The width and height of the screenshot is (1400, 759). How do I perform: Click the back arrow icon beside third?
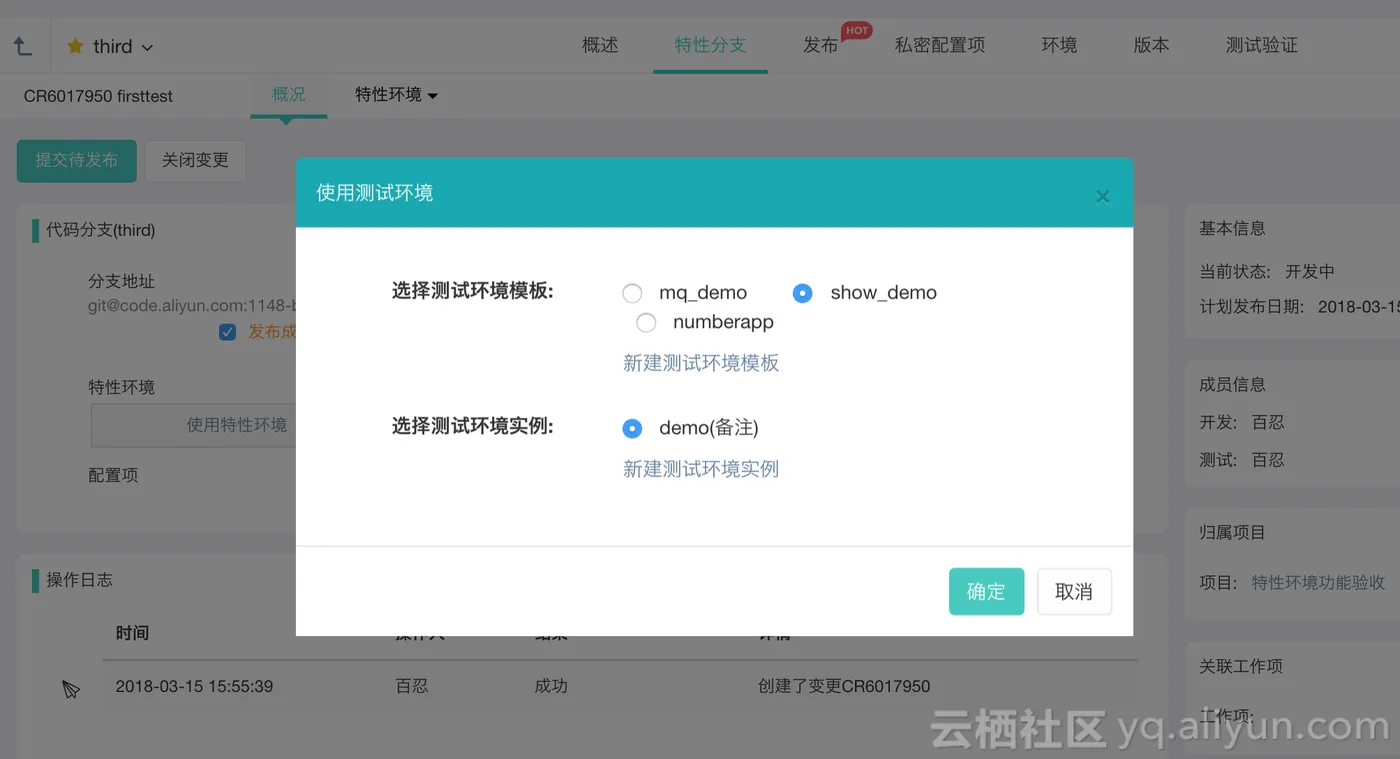(x=23, y=46)
